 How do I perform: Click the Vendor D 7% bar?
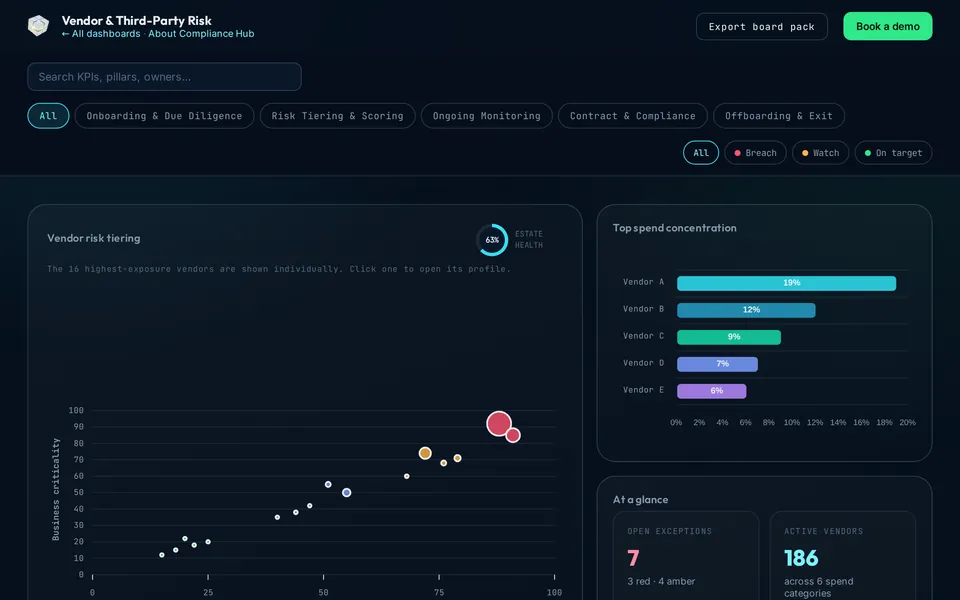point(717,364)
